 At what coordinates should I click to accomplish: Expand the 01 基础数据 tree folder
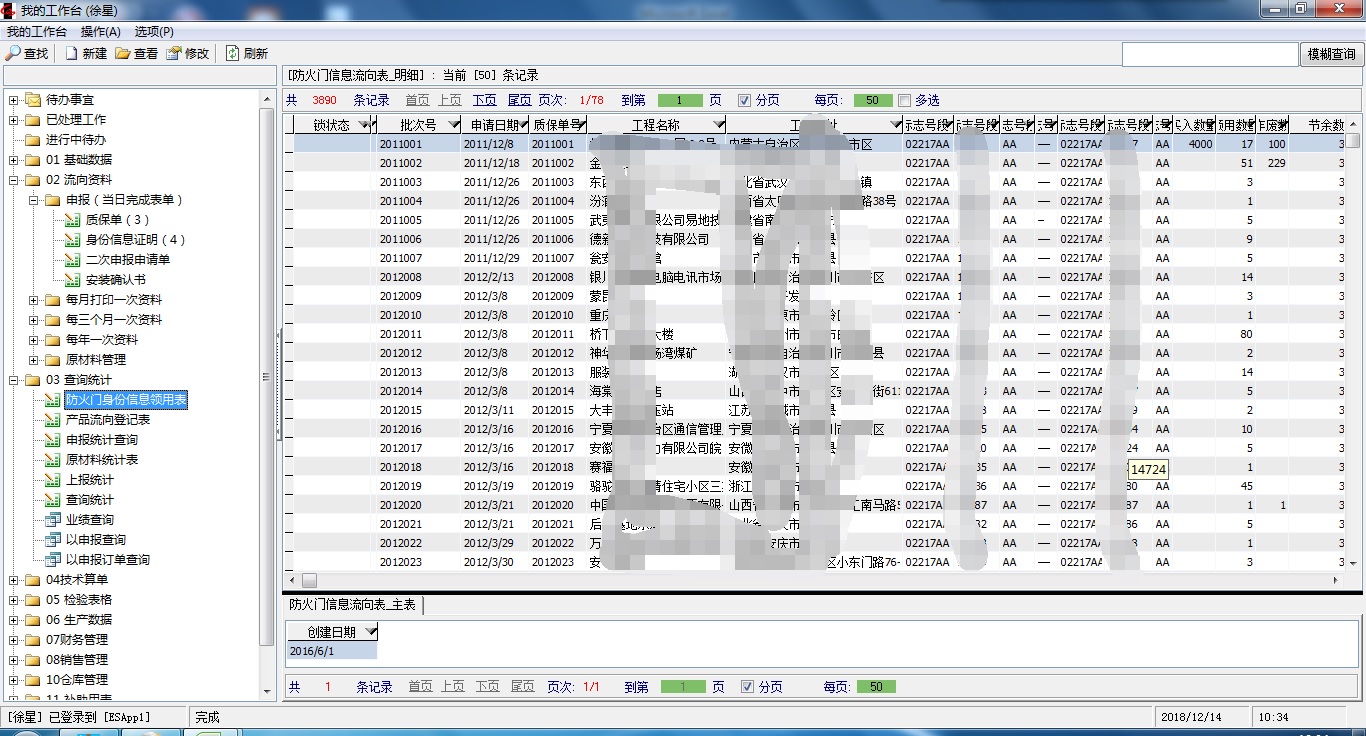pos(13,159)
